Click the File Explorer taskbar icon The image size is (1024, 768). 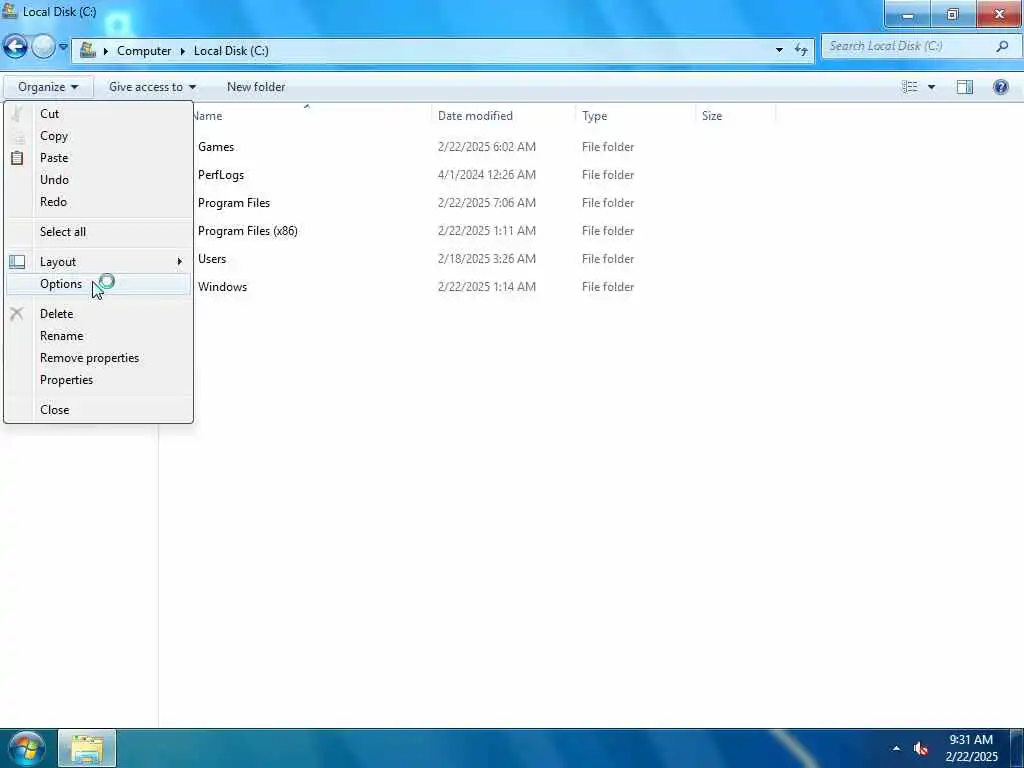point(87,749)
